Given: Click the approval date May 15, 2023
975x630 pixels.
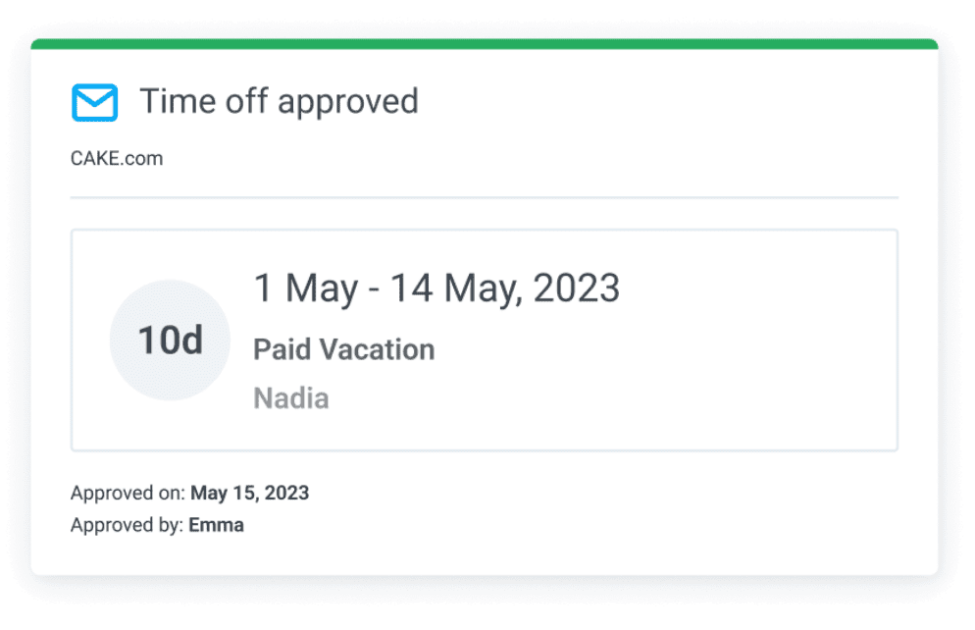Looking at the screenshot, I should 250,493.
